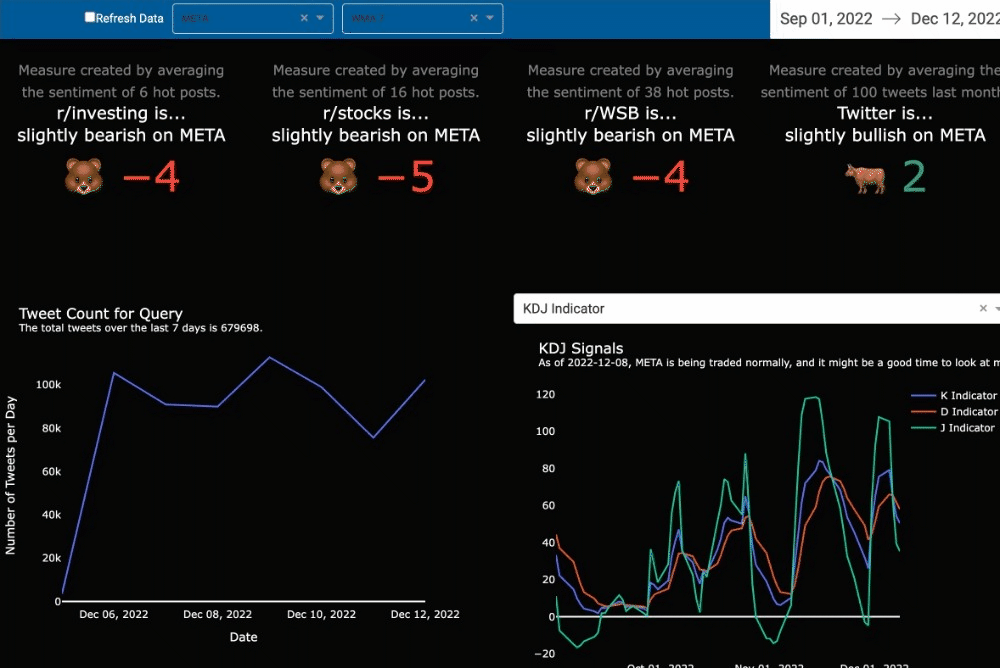
Task: Expand the WMA 7 dropdown arrow
Action: click(490, 18)
